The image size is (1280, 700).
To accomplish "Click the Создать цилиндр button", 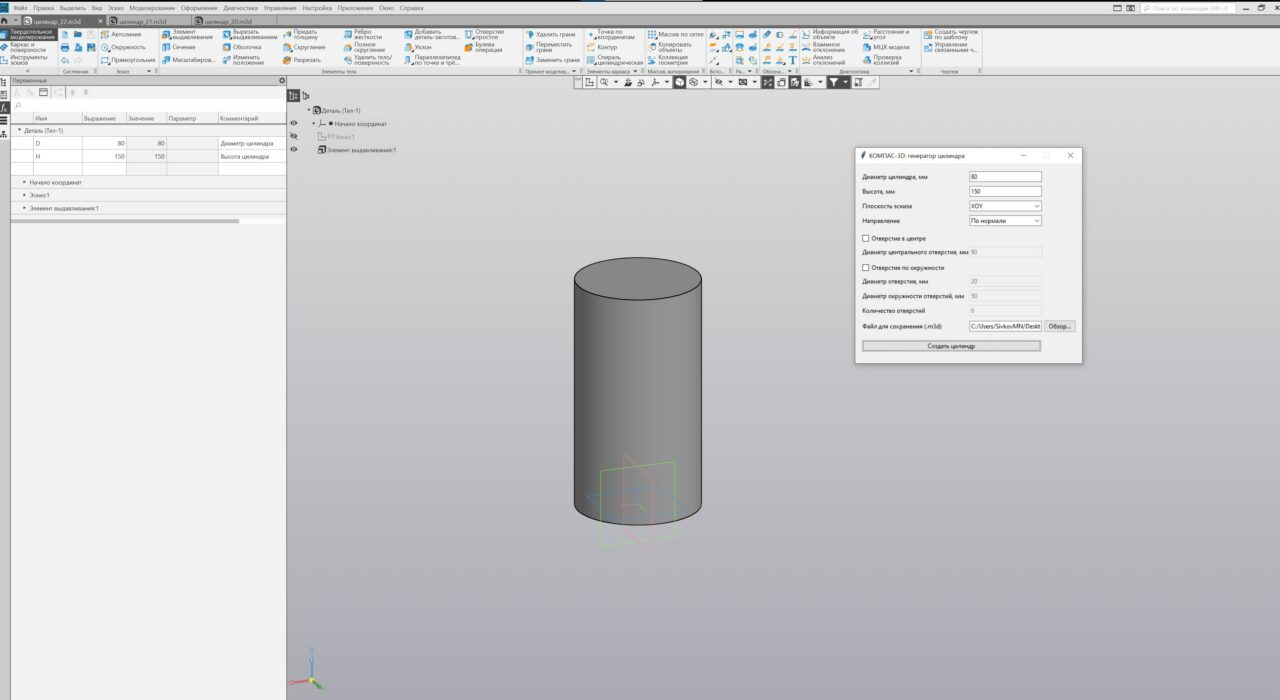I will [951, 346].
